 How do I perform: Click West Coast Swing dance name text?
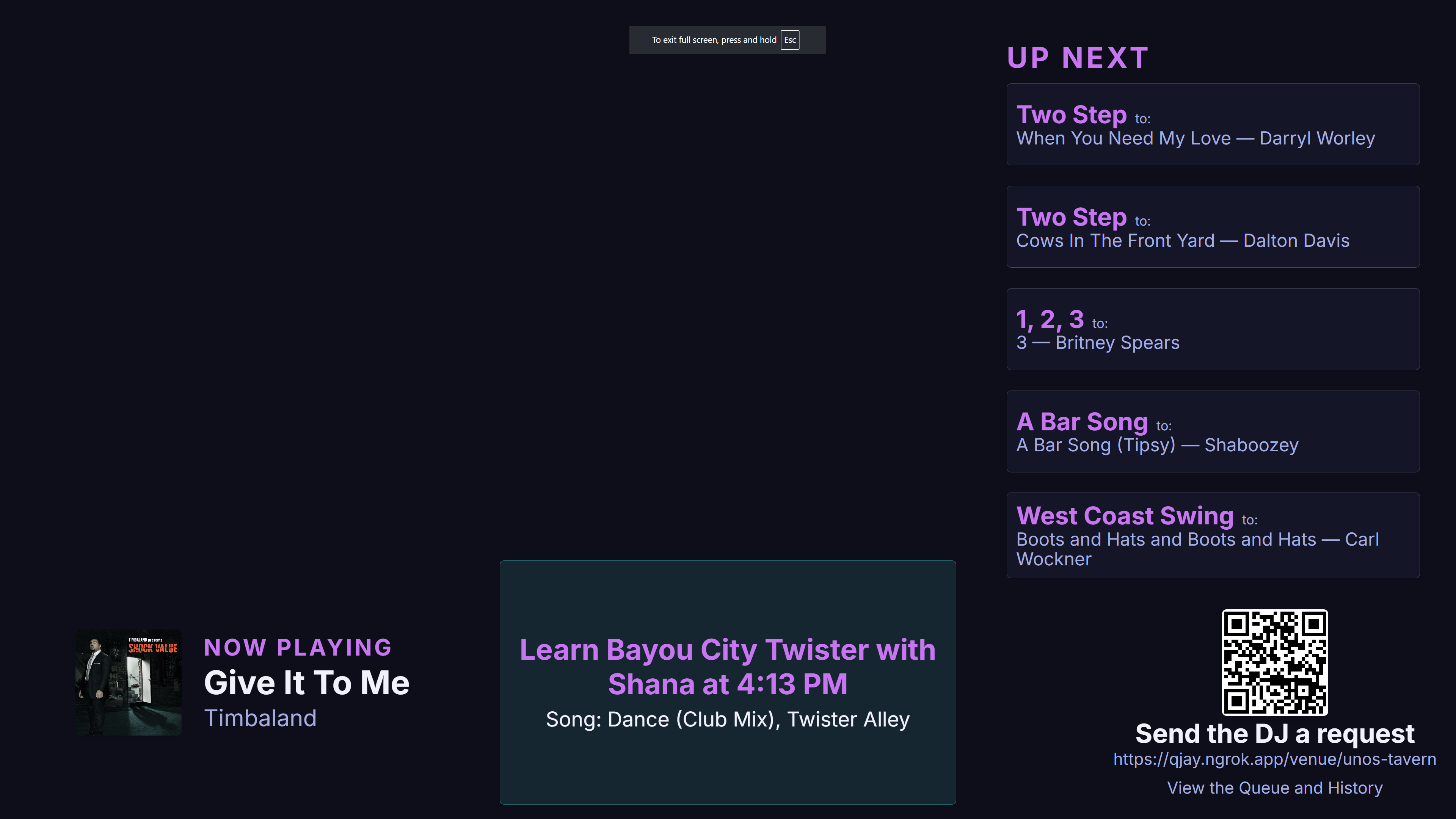coord(1124,516)
